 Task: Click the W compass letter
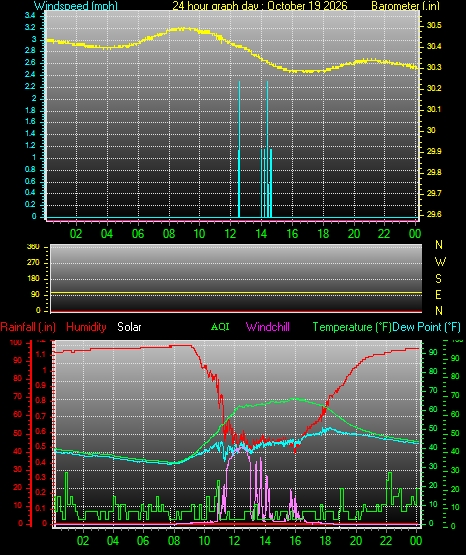point(440,262)
